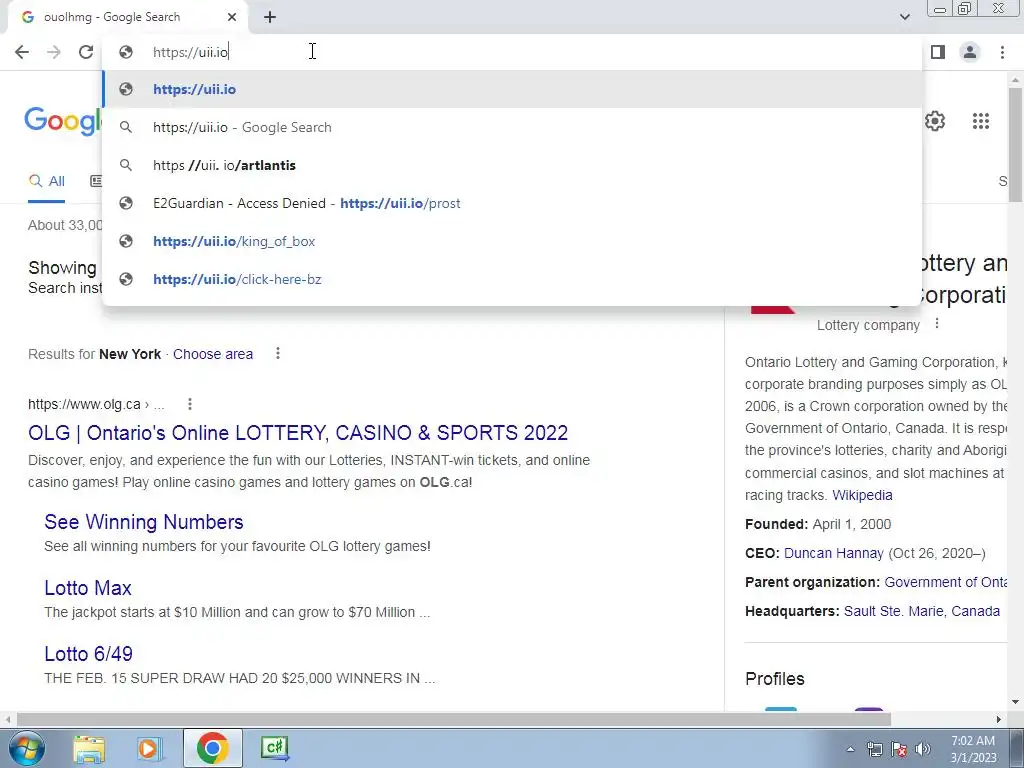1024x768 pixels.
Task: Close the 'ouolhmg - Google Search' tab
Action: (232, 17)
